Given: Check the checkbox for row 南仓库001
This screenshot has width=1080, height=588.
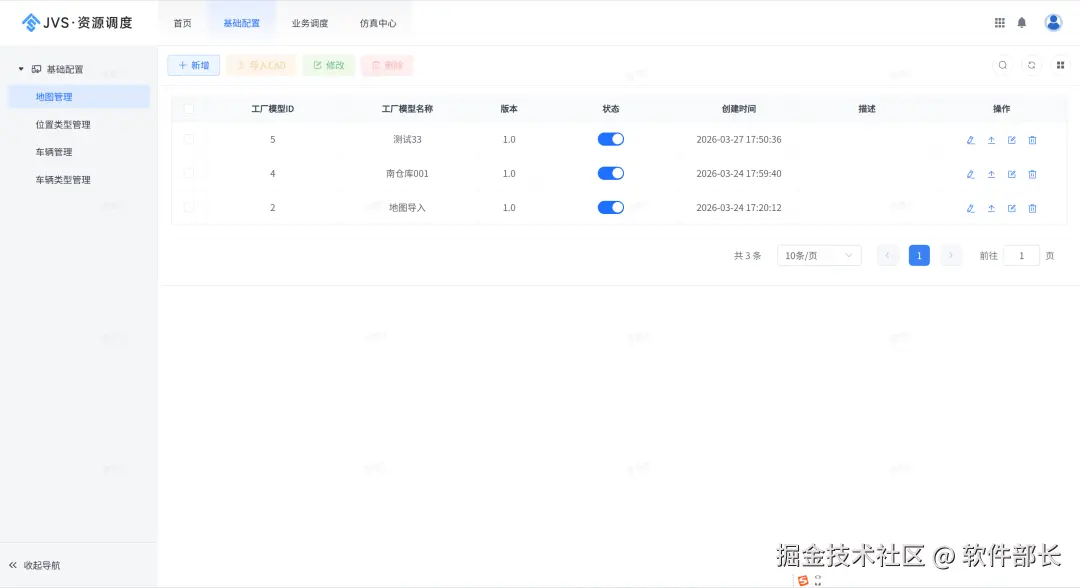Looking at the screenshot, I should click(189, 173).
